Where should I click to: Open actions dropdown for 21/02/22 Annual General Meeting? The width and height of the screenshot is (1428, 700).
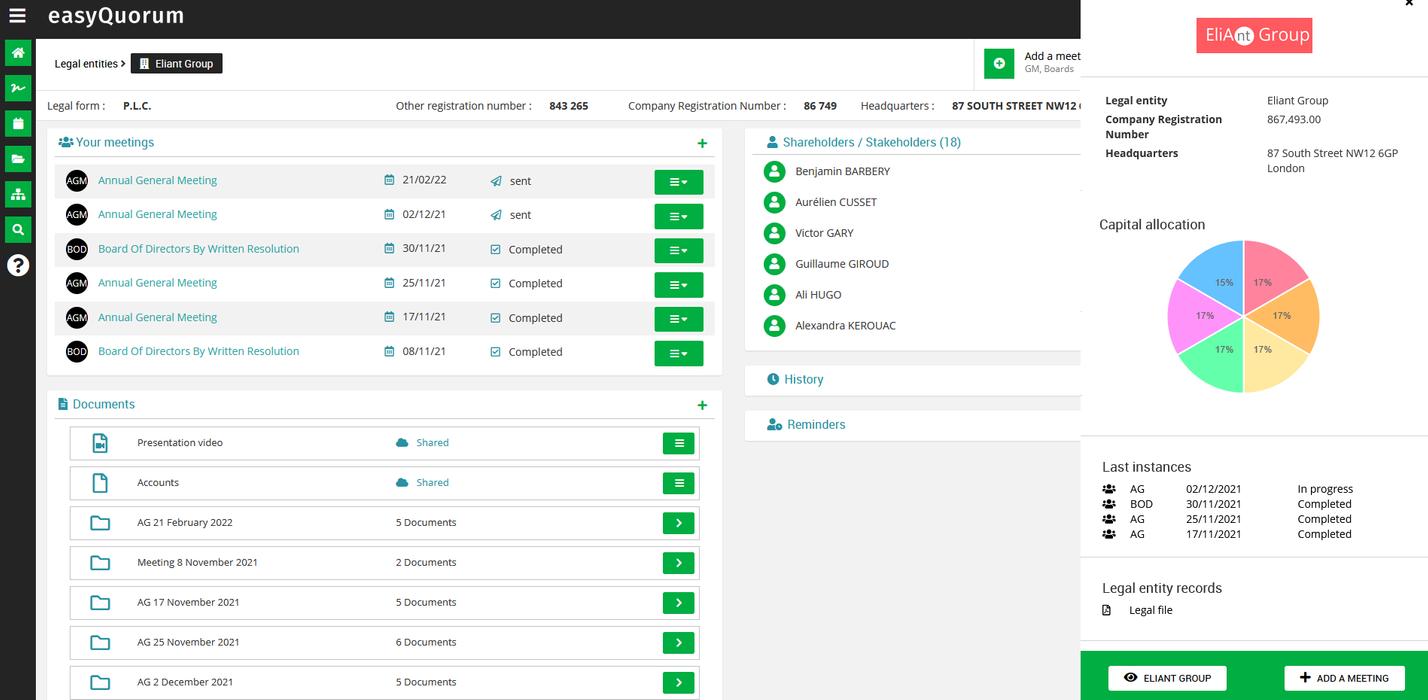point(678,182)
